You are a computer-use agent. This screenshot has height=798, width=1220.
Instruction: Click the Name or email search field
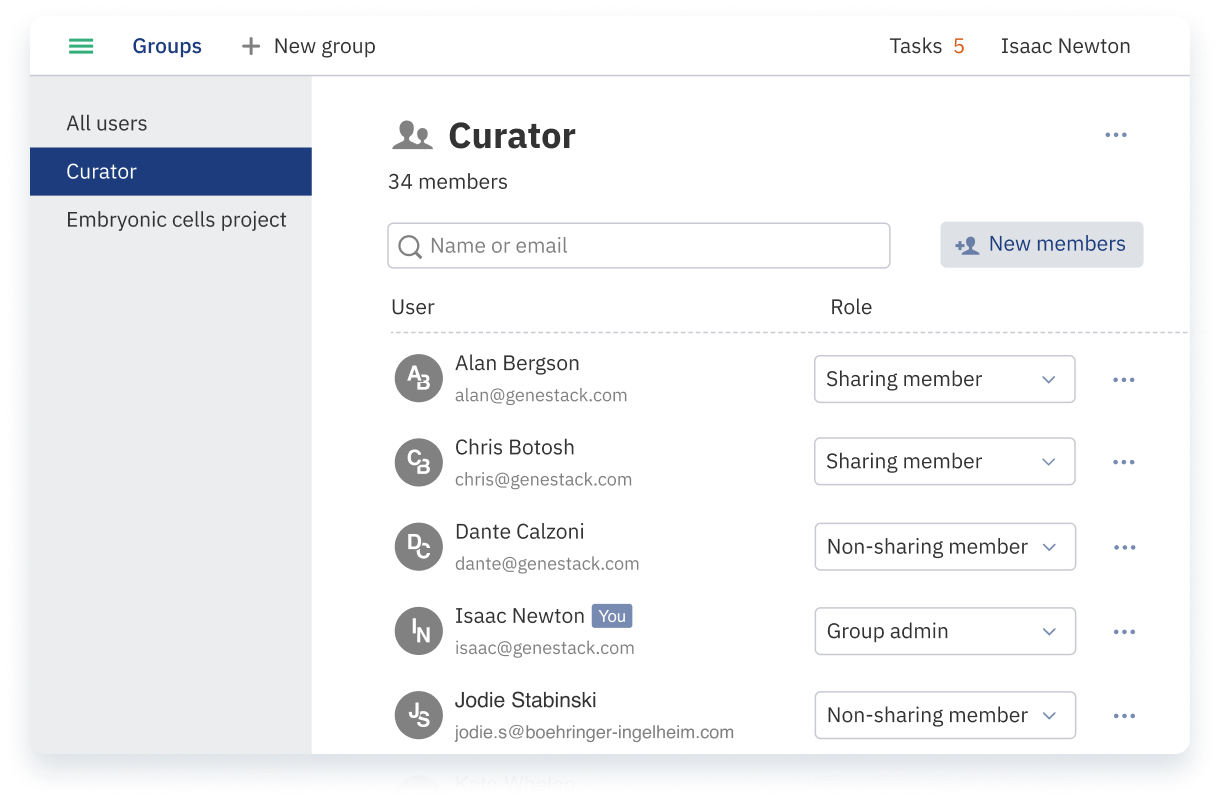(638, 245)
